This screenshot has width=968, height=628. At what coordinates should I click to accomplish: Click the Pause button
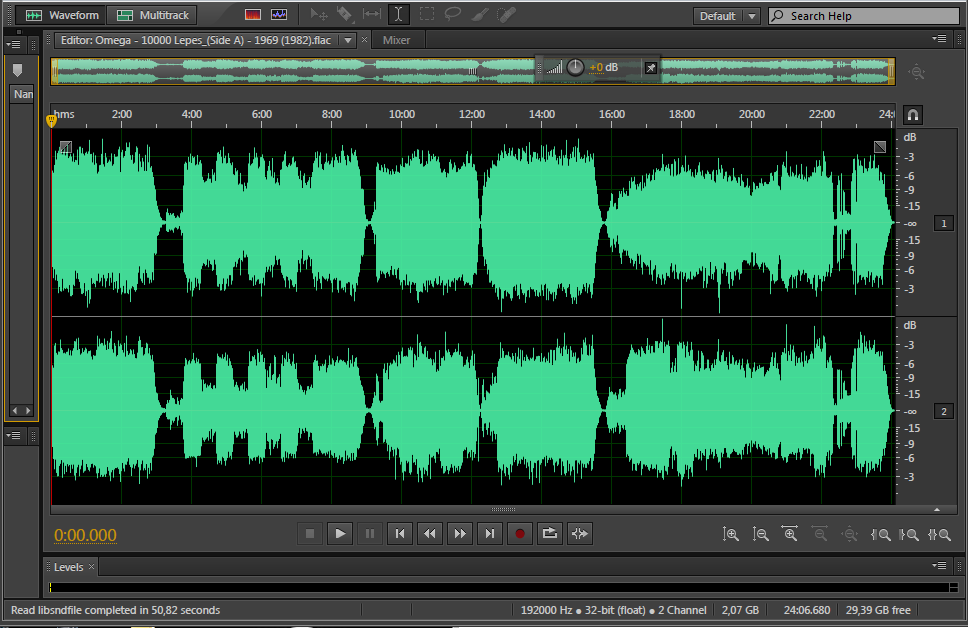[370, 534]
